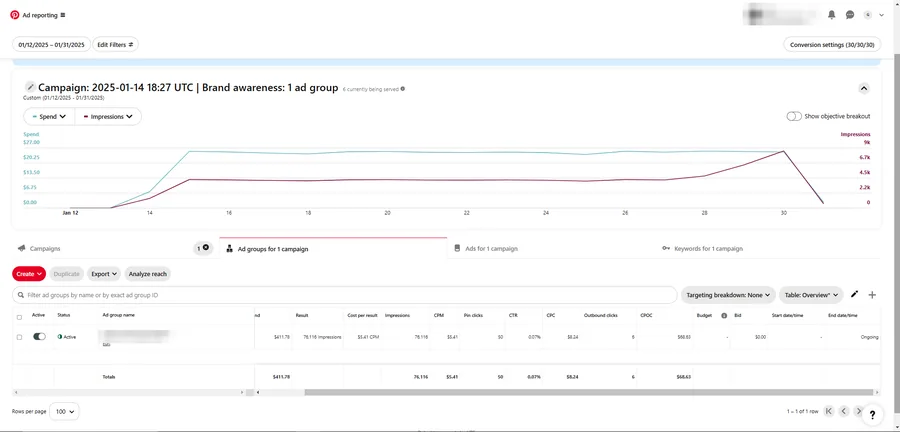The image size is (900, 432).
Task: Open the date range 01/12/2025 – 01/31/2025 picker
Action: point(51,44)
